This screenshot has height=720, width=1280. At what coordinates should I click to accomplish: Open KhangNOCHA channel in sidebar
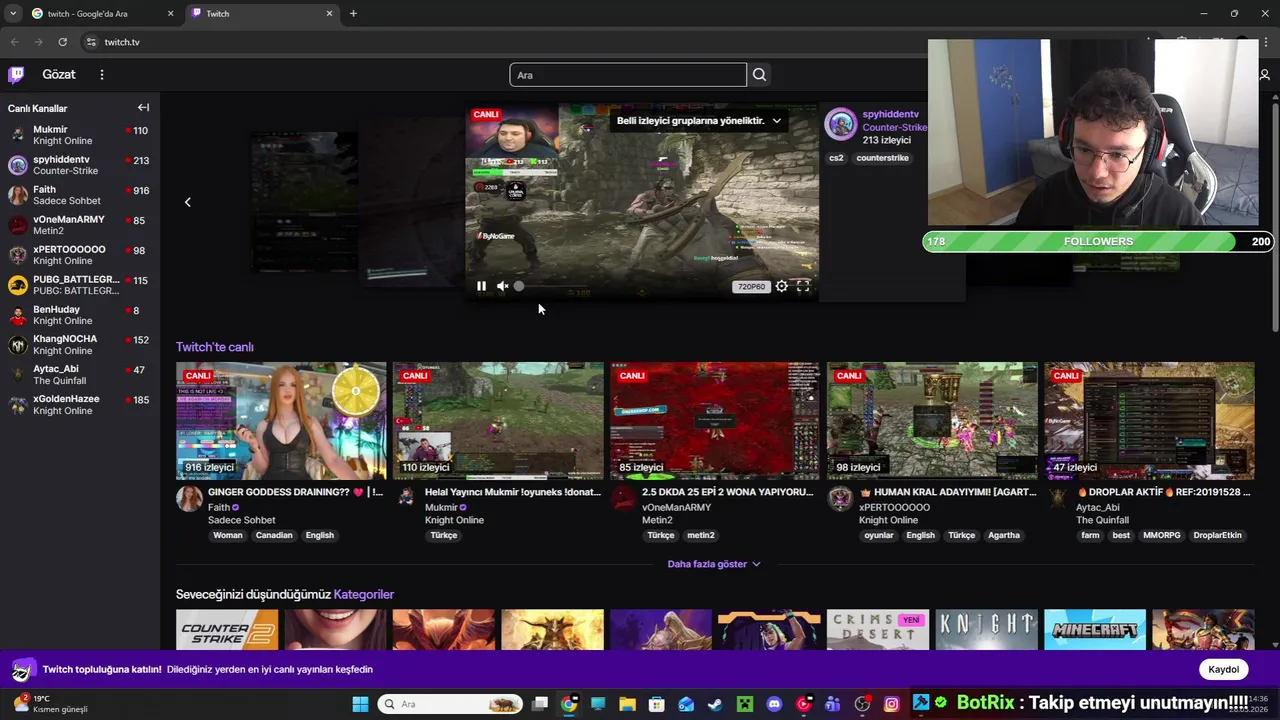pyautogui.click(x=80, y=345)
